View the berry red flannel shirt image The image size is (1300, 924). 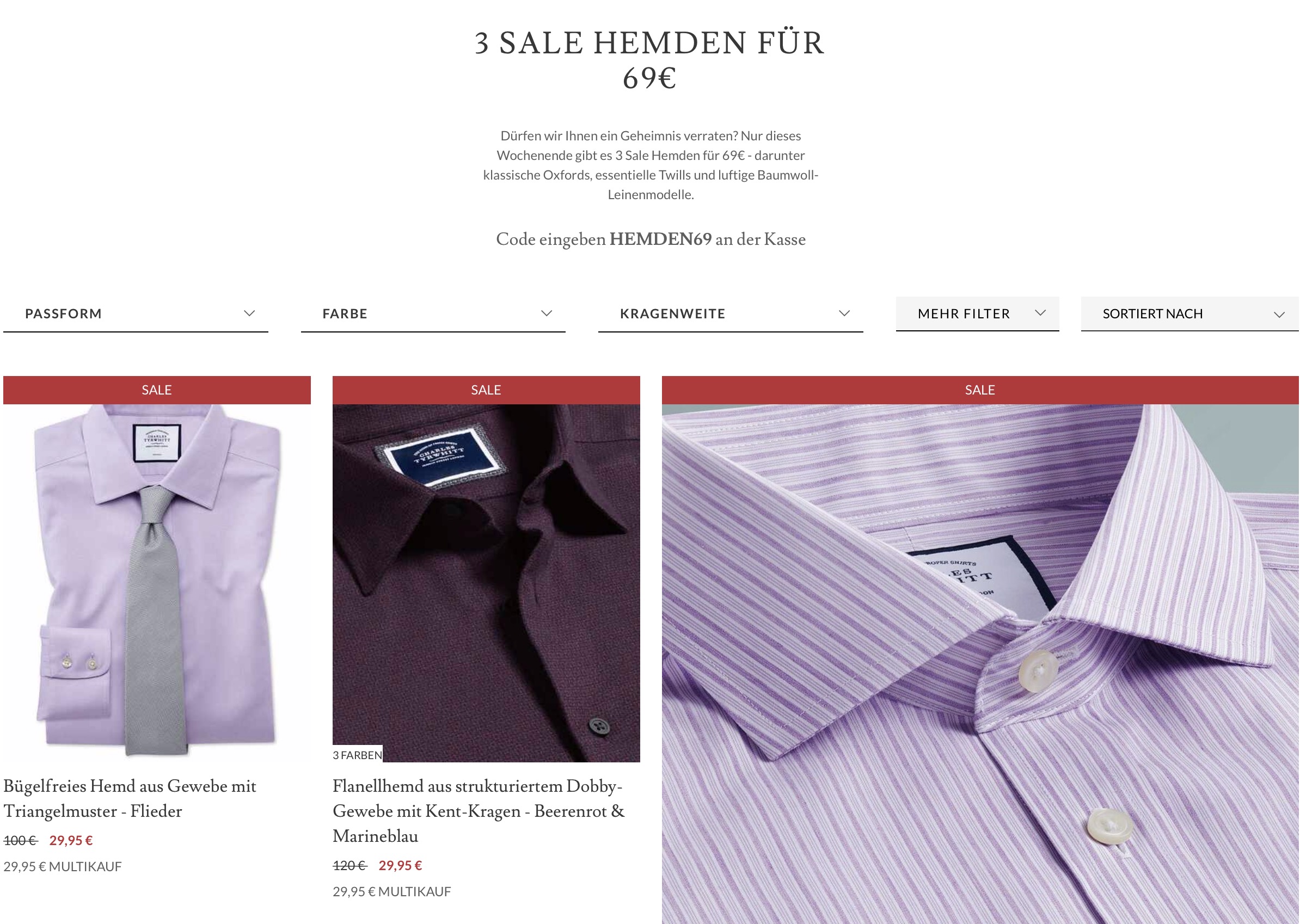(x=486, y=583)
